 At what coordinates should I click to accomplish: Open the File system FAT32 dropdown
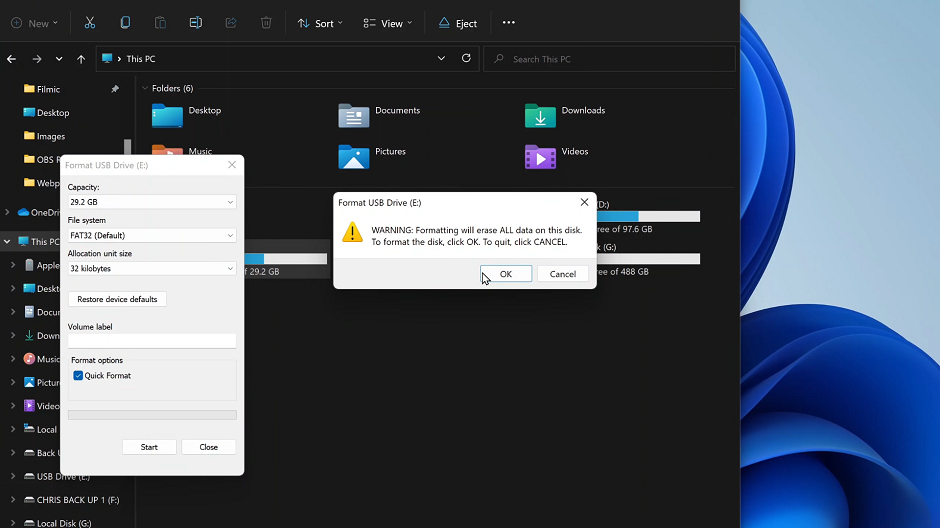152,236
